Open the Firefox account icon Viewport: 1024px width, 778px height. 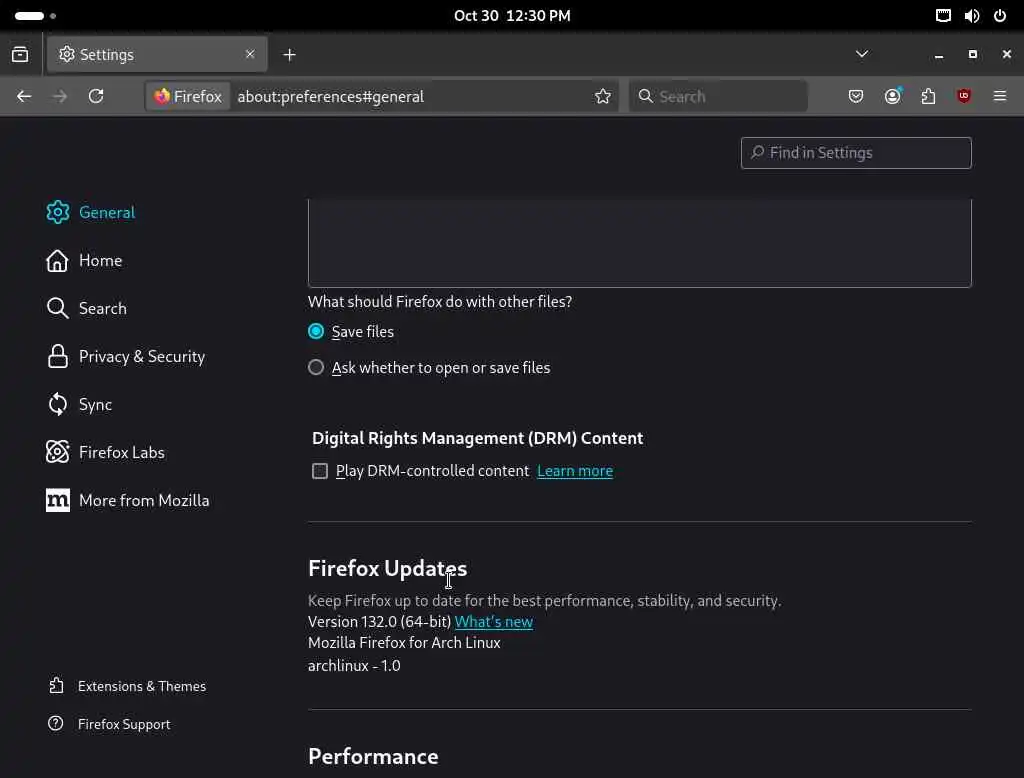click(892, 96)
